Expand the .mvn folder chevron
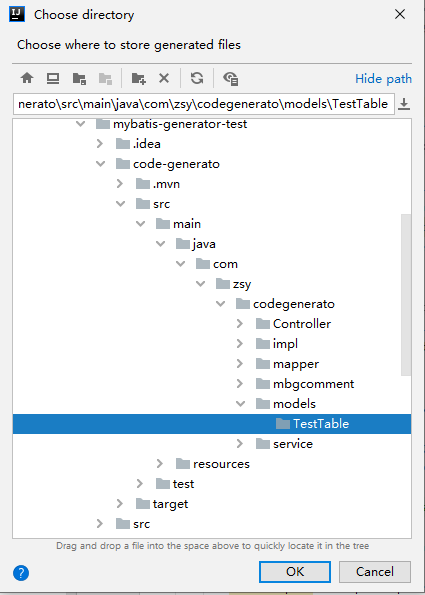This screenshot has height=595, width=425. tap(120, 184)
